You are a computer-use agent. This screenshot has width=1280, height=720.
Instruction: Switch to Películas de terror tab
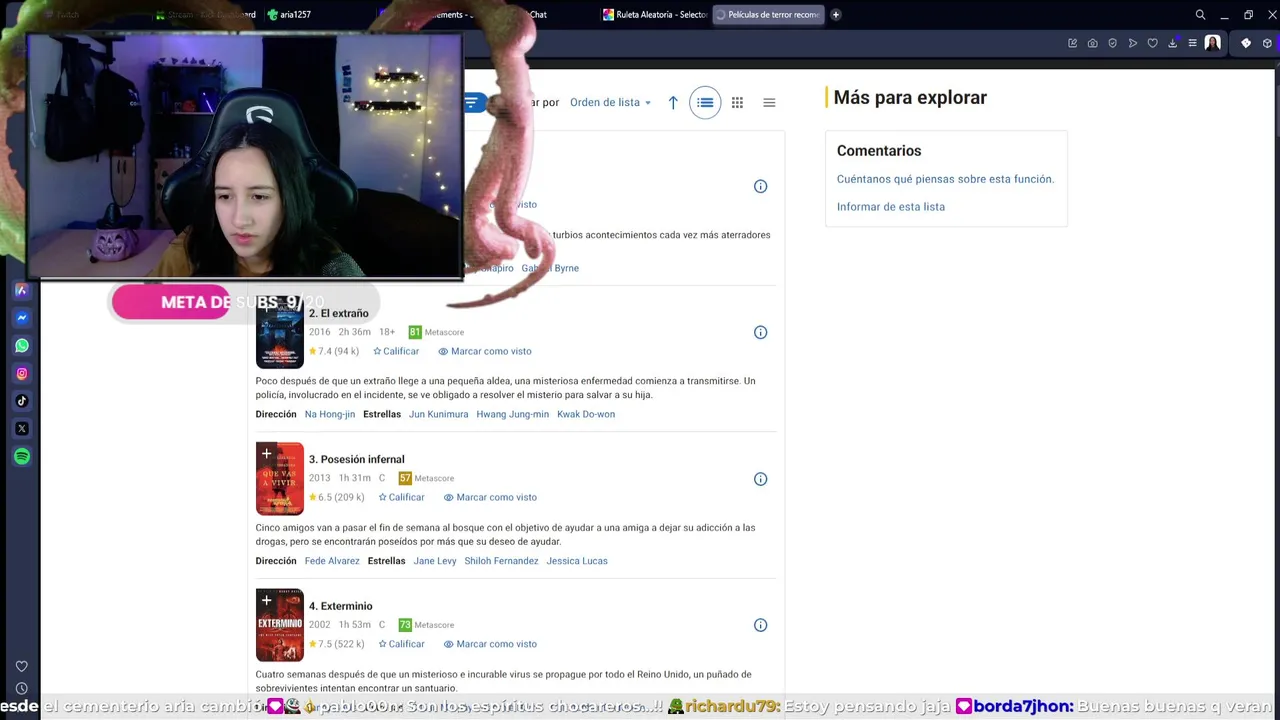pos(768,15)
